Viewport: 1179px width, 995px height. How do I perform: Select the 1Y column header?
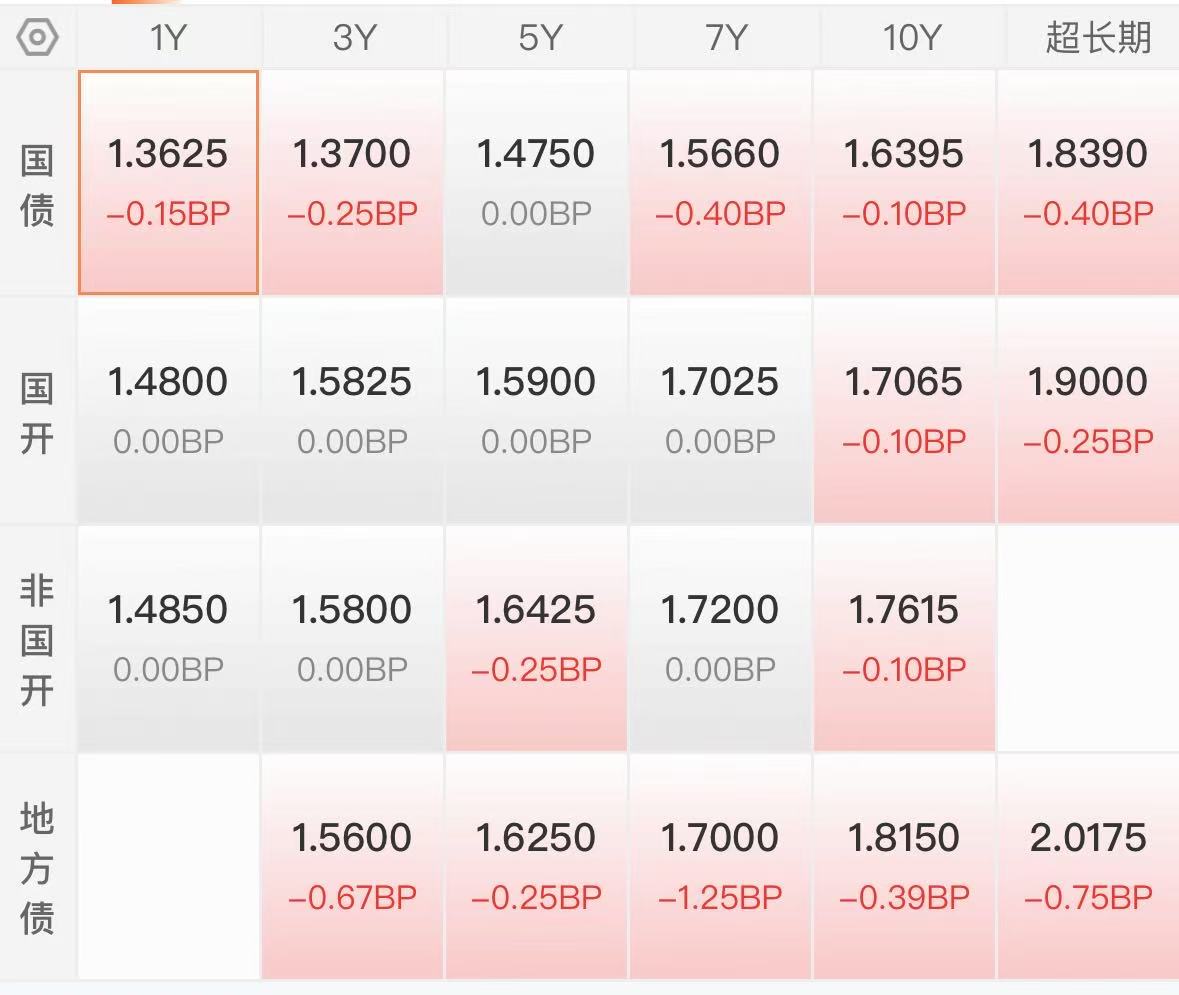tap(168, 38)
